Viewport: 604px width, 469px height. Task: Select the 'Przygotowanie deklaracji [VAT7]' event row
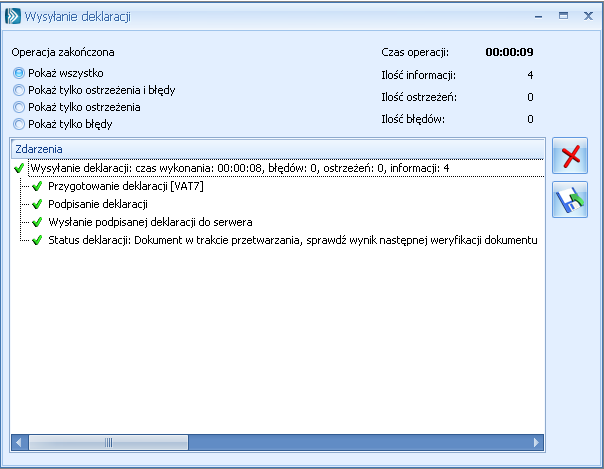coord(126,186)
